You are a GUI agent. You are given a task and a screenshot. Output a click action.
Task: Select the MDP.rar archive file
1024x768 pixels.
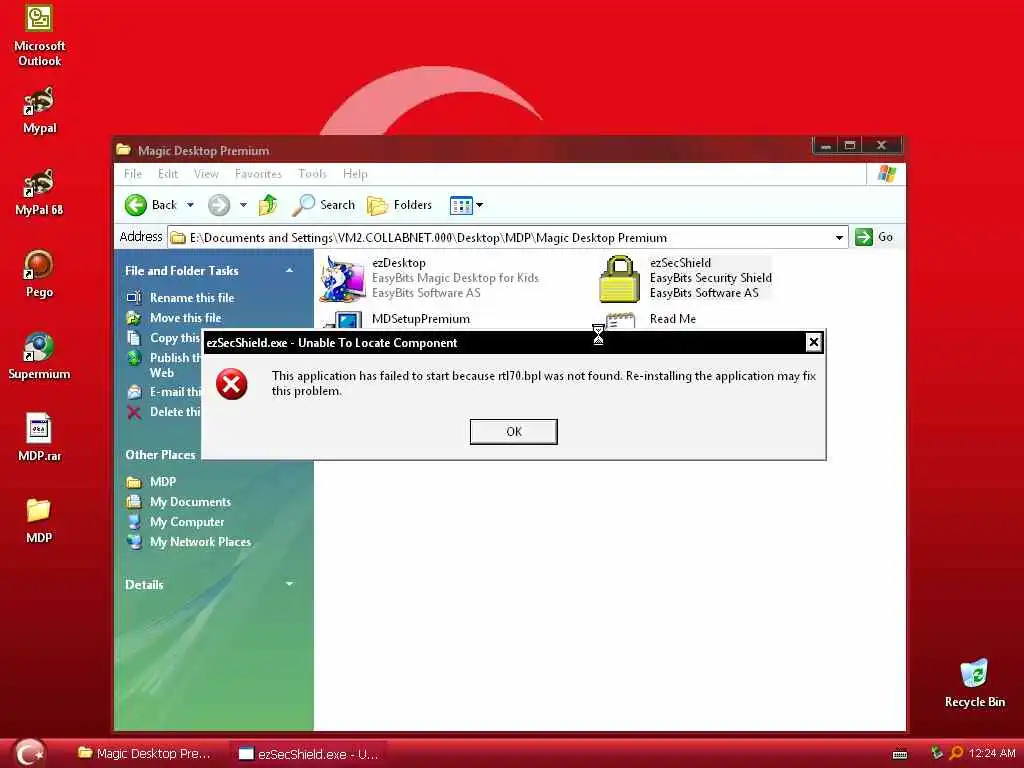pos(39,438)
